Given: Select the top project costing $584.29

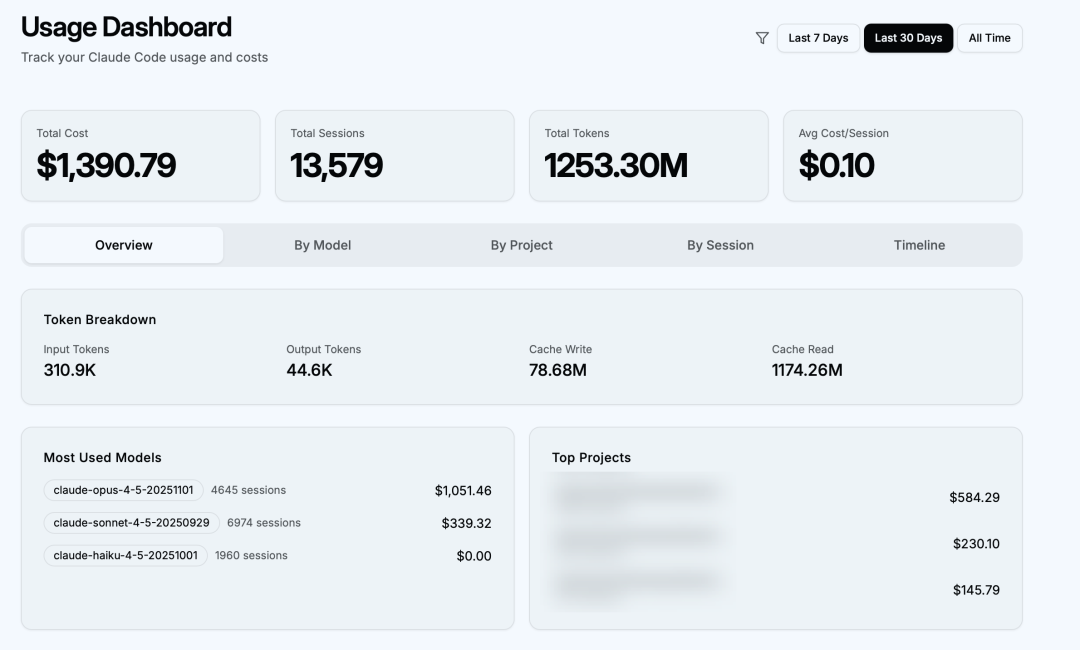Looking at the screenshot, I should tap(975, 496).
